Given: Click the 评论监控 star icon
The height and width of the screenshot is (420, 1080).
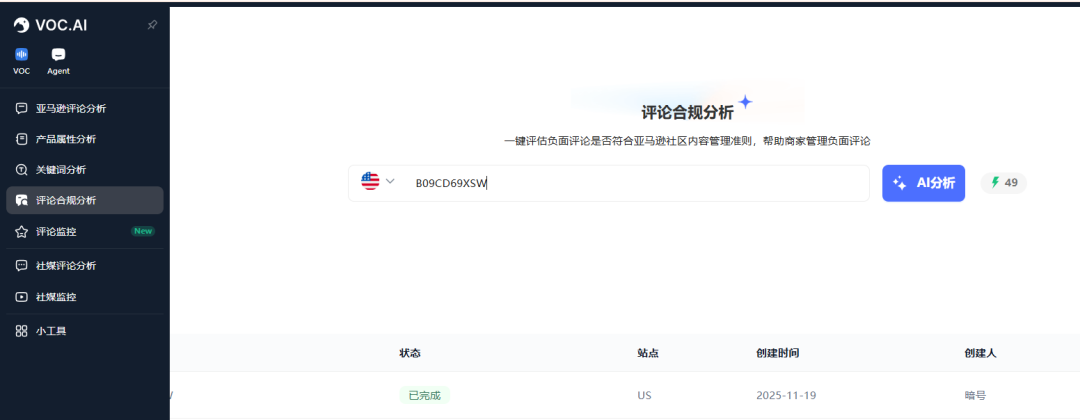Looking at the screenshot, I should tap(21, 231).
